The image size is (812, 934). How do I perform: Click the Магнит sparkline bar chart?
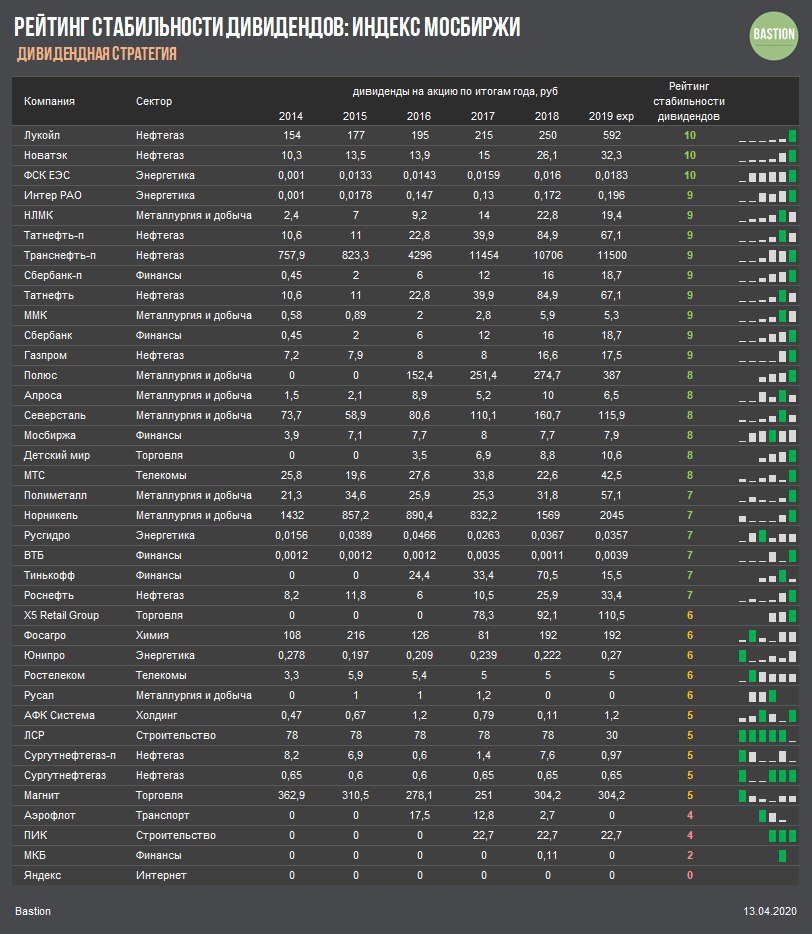[x=767, y=796]
